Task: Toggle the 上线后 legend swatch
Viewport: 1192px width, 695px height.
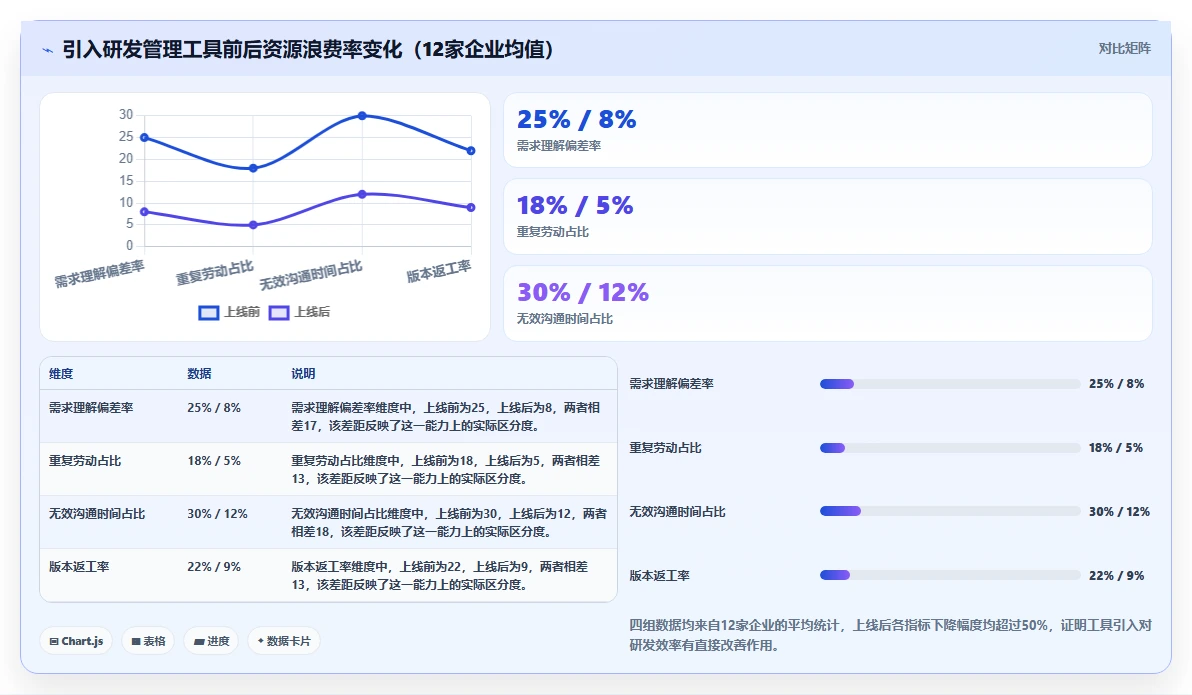Action: point(279,313)
